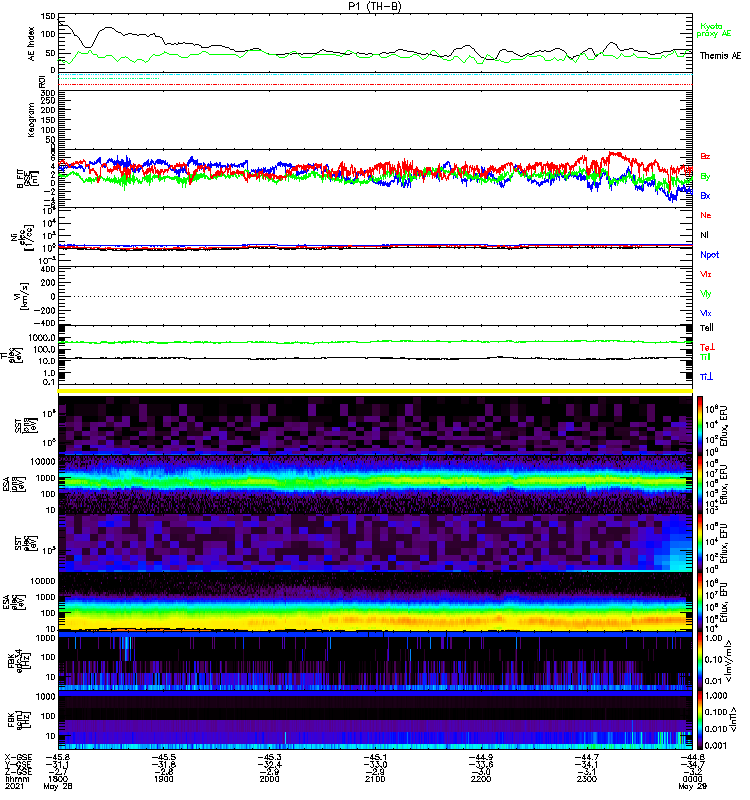750x800 pixels.
Task: Click the X-GSE value -44.7
Action: tap(586, 757)
